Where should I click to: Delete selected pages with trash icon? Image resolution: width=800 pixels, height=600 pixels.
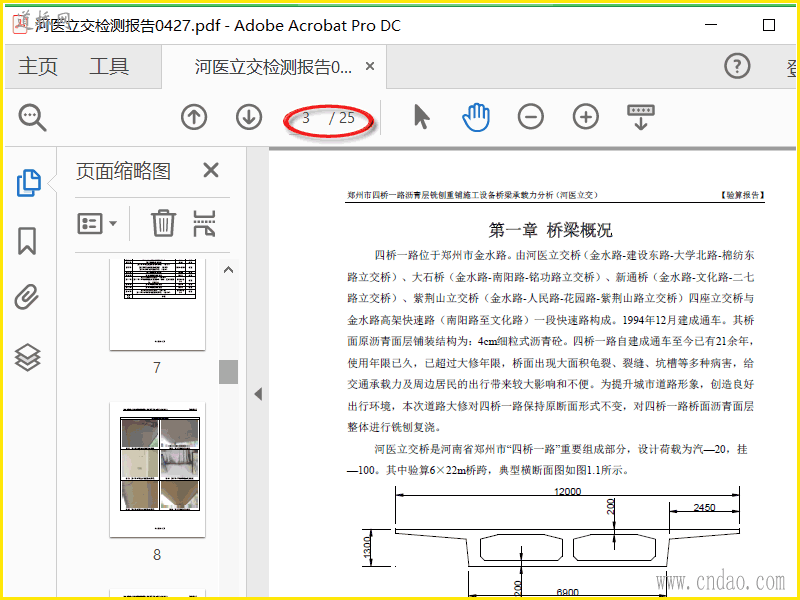click(163, 223)
